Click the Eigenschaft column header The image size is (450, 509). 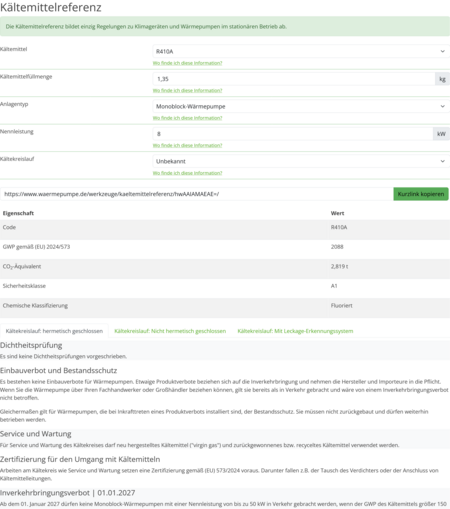(18, 213)
